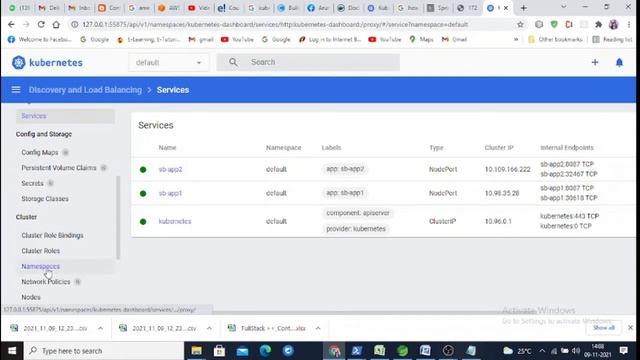The height and width of the screenshot is (360, 640).
Task: Open Persistent Volume Claims
Action: coord(59,168)
